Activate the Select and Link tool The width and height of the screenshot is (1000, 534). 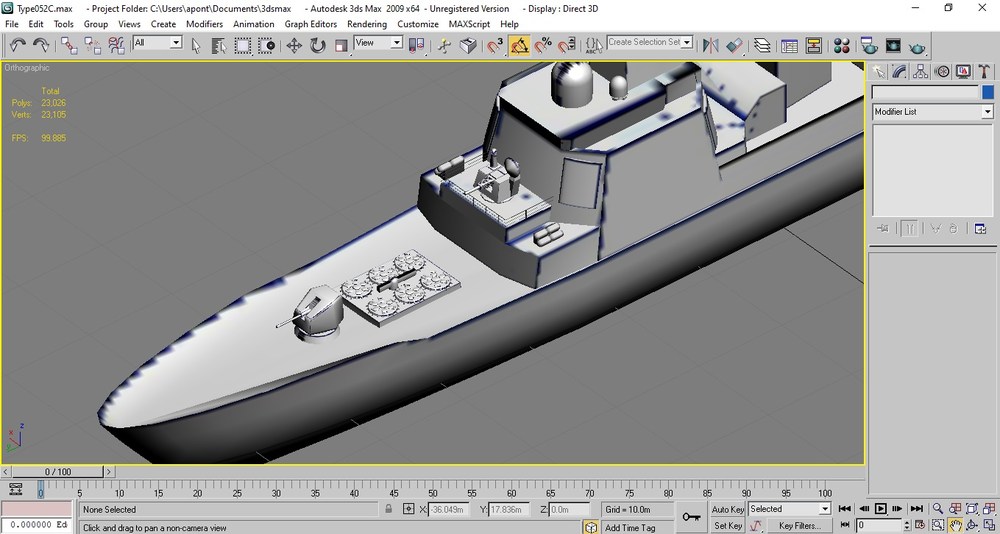click(69, 45)
